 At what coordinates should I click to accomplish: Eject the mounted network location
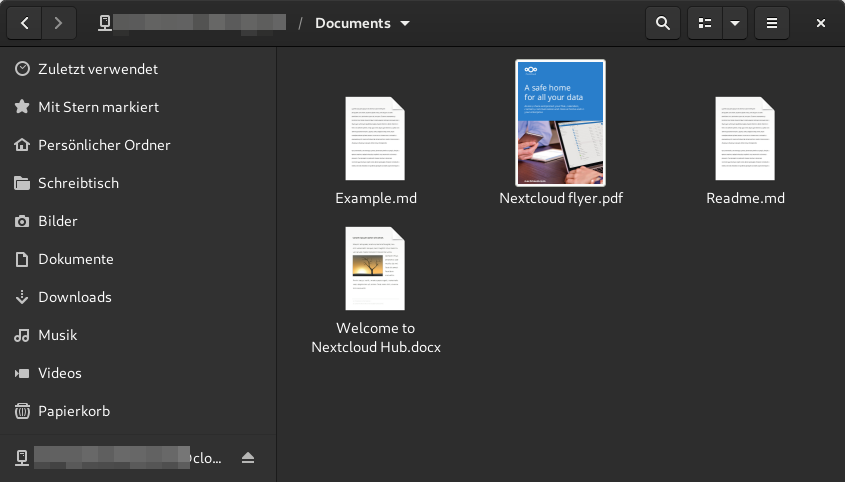click(x=248, y=458)
